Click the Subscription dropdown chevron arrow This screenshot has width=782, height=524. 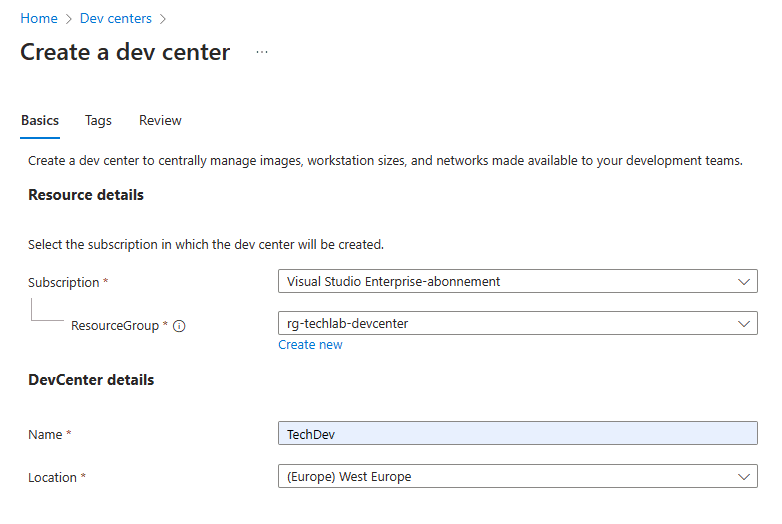point(744,282)
